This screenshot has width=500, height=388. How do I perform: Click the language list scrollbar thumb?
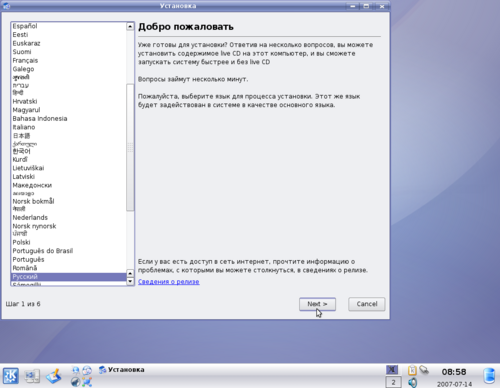click(x=130, y=147)
